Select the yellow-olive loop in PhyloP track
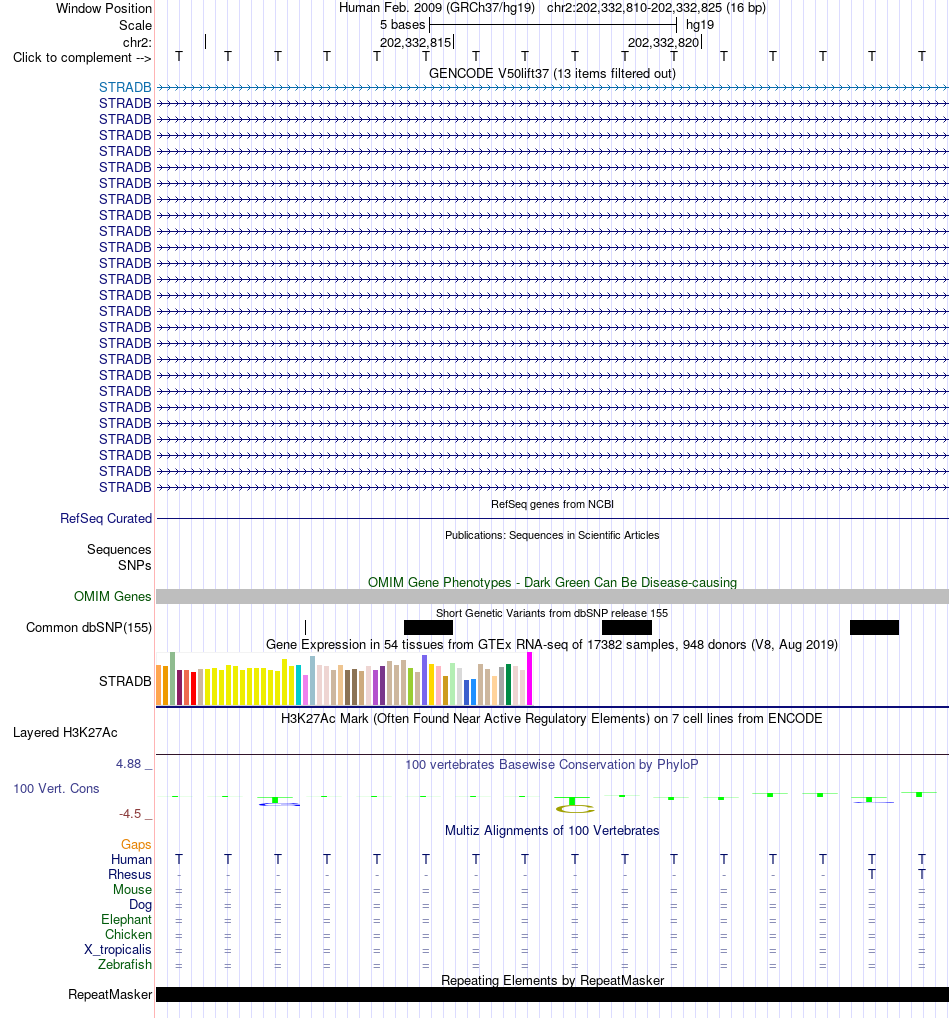Image resolution: width=950 pixels, height=1018 pixels. click(x=575, y=809)
